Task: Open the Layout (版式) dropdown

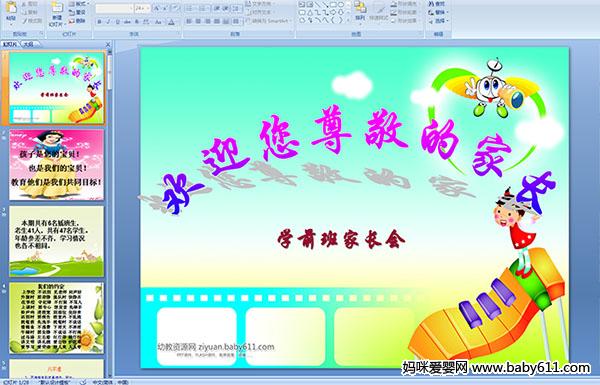Action: [78, 4]
